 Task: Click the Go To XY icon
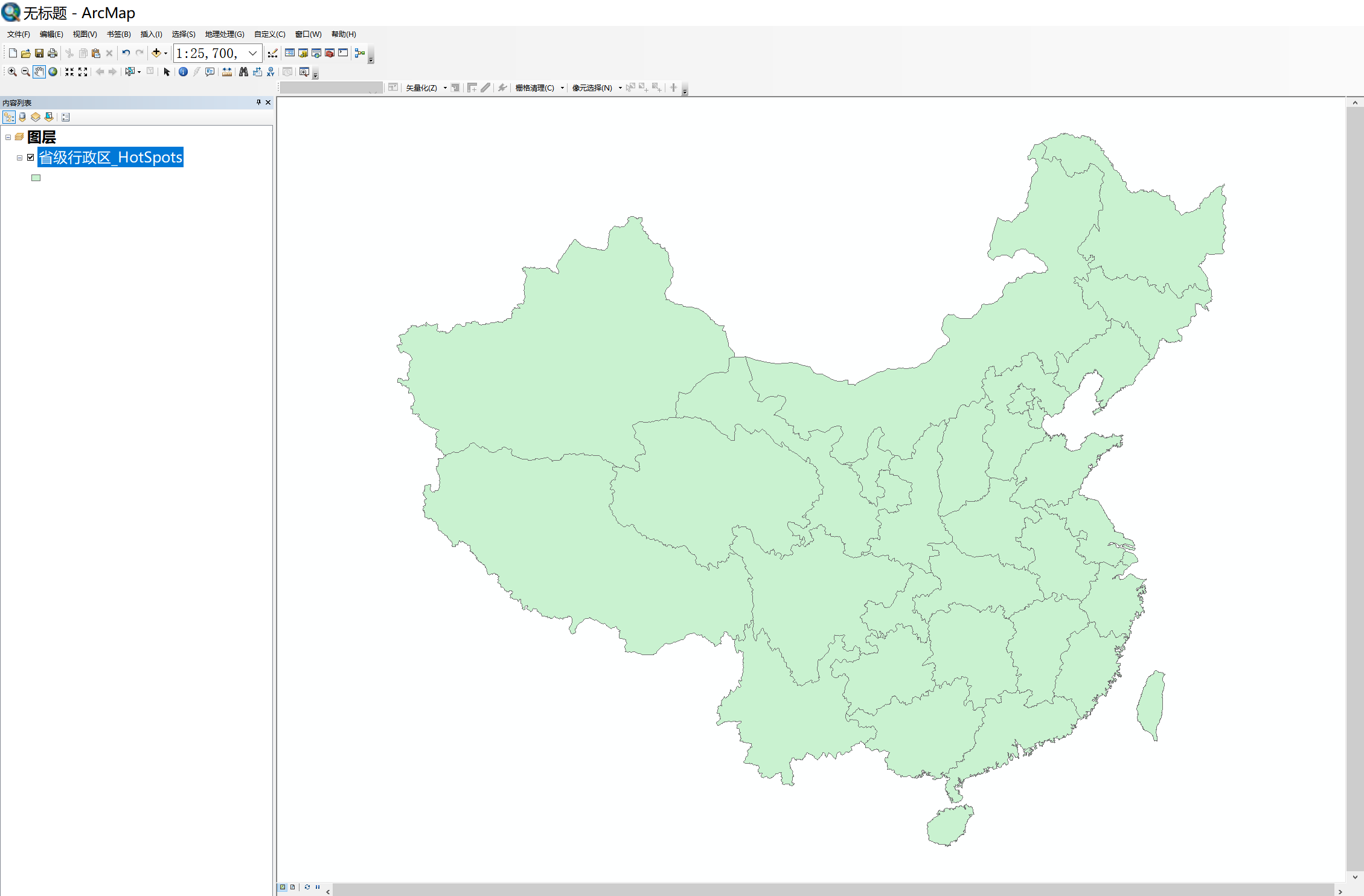pos(271,72)
